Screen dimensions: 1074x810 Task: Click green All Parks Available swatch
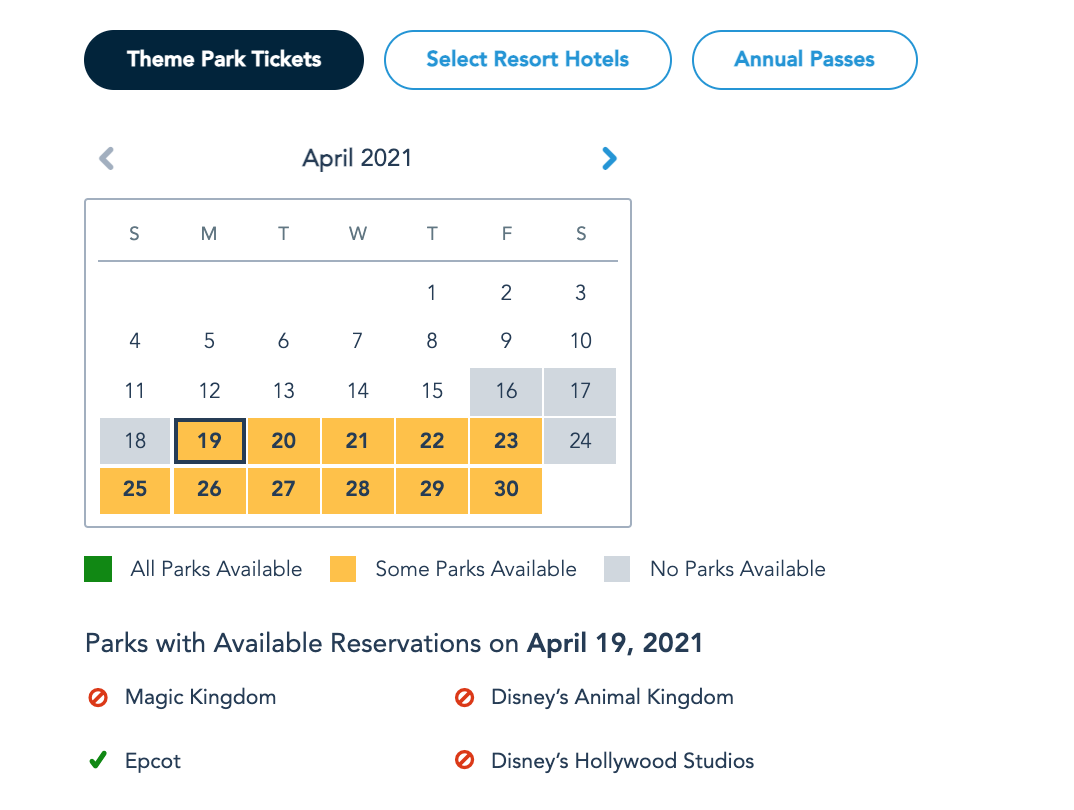tap(98, 569)
